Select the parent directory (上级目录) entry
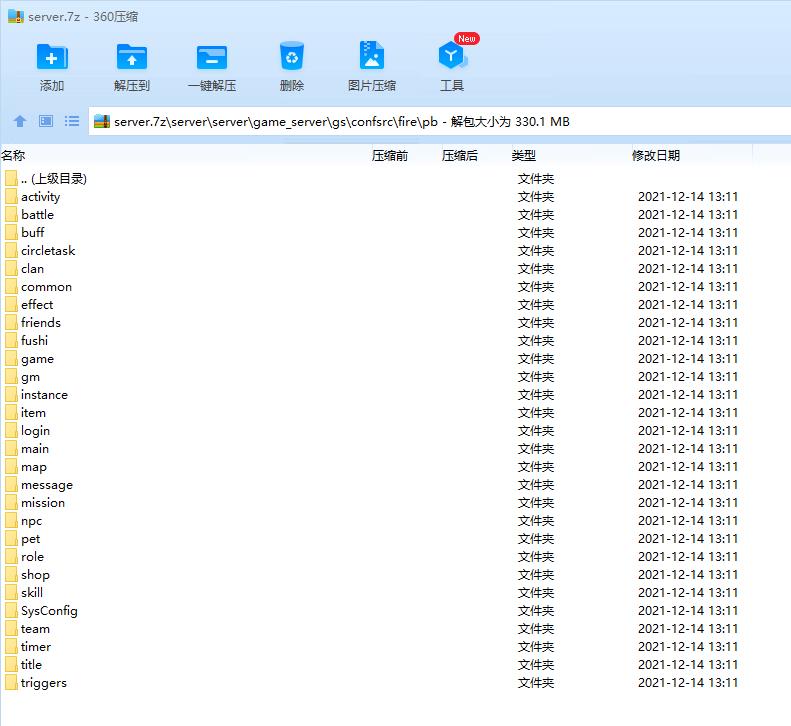 point(53,178)
